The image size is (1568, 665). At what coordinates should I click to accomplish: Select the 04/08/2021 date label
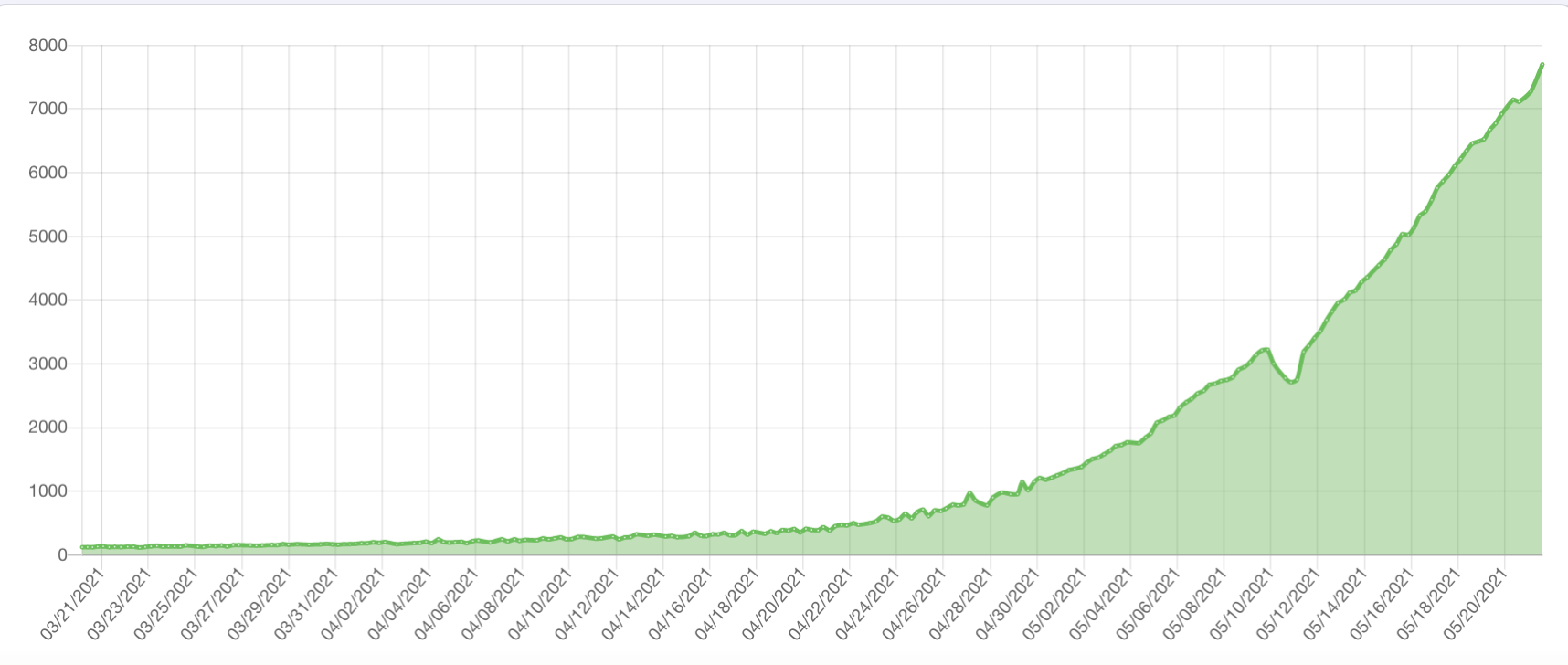pyautogui.click(x=496, y=603)
